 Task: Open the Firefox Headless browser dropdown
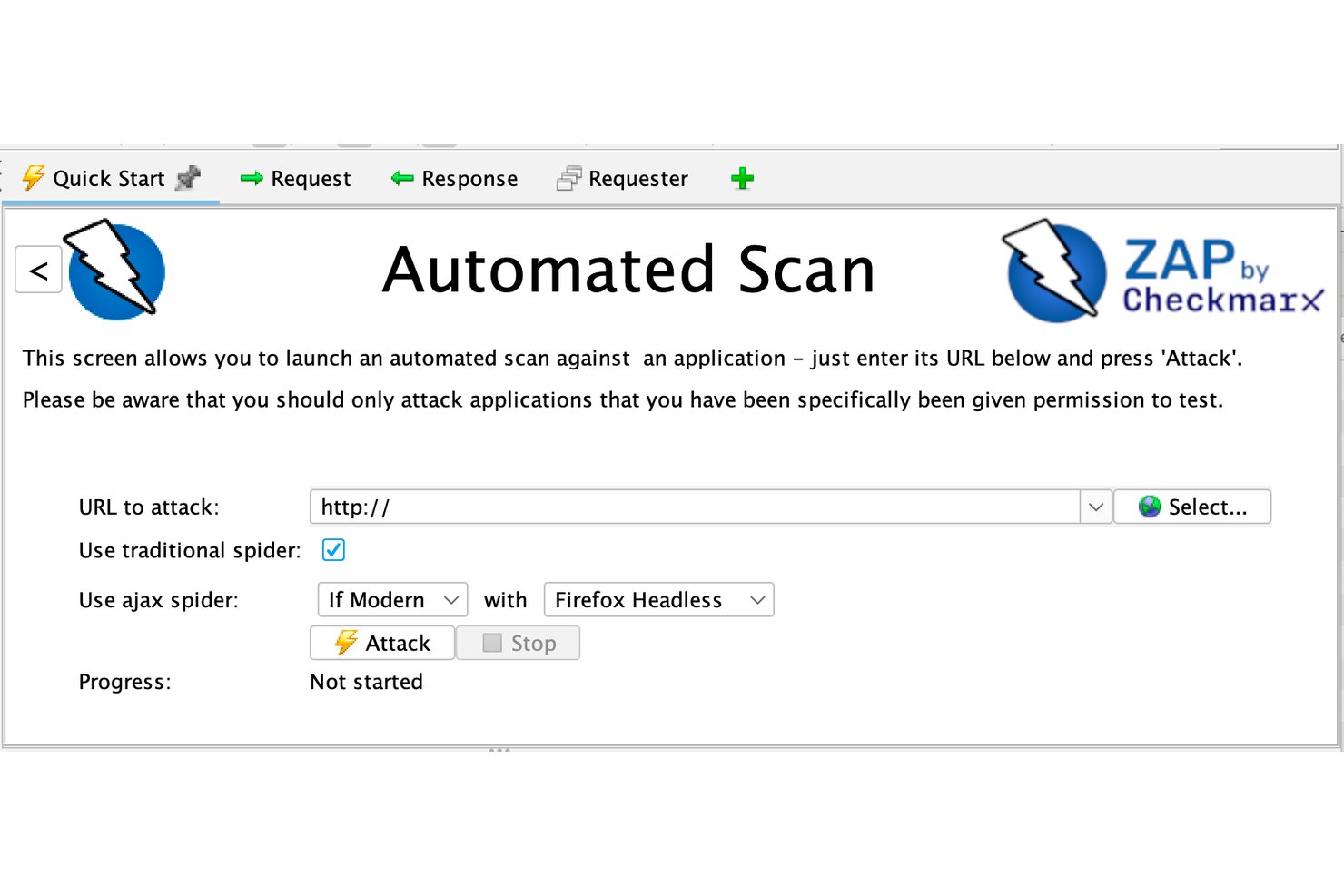pyautogui.click(x=658, y=600)
